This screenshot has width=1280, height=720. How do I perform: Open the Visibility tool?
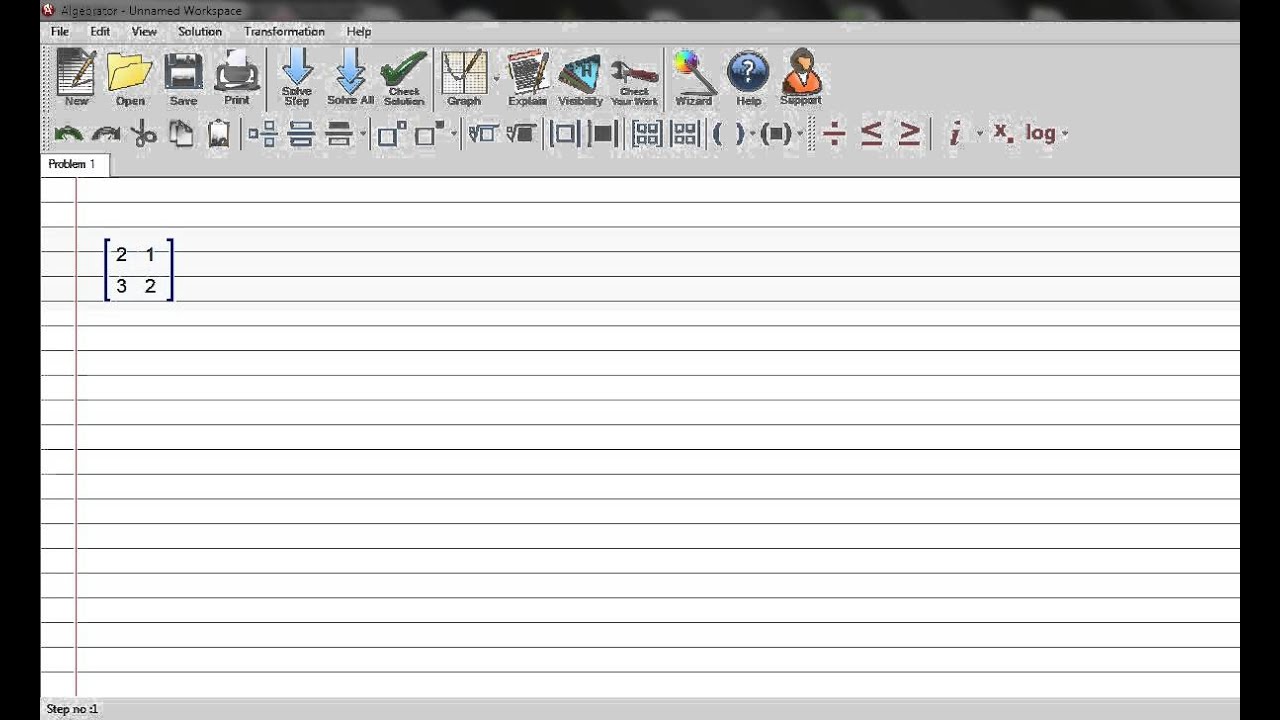580,77
